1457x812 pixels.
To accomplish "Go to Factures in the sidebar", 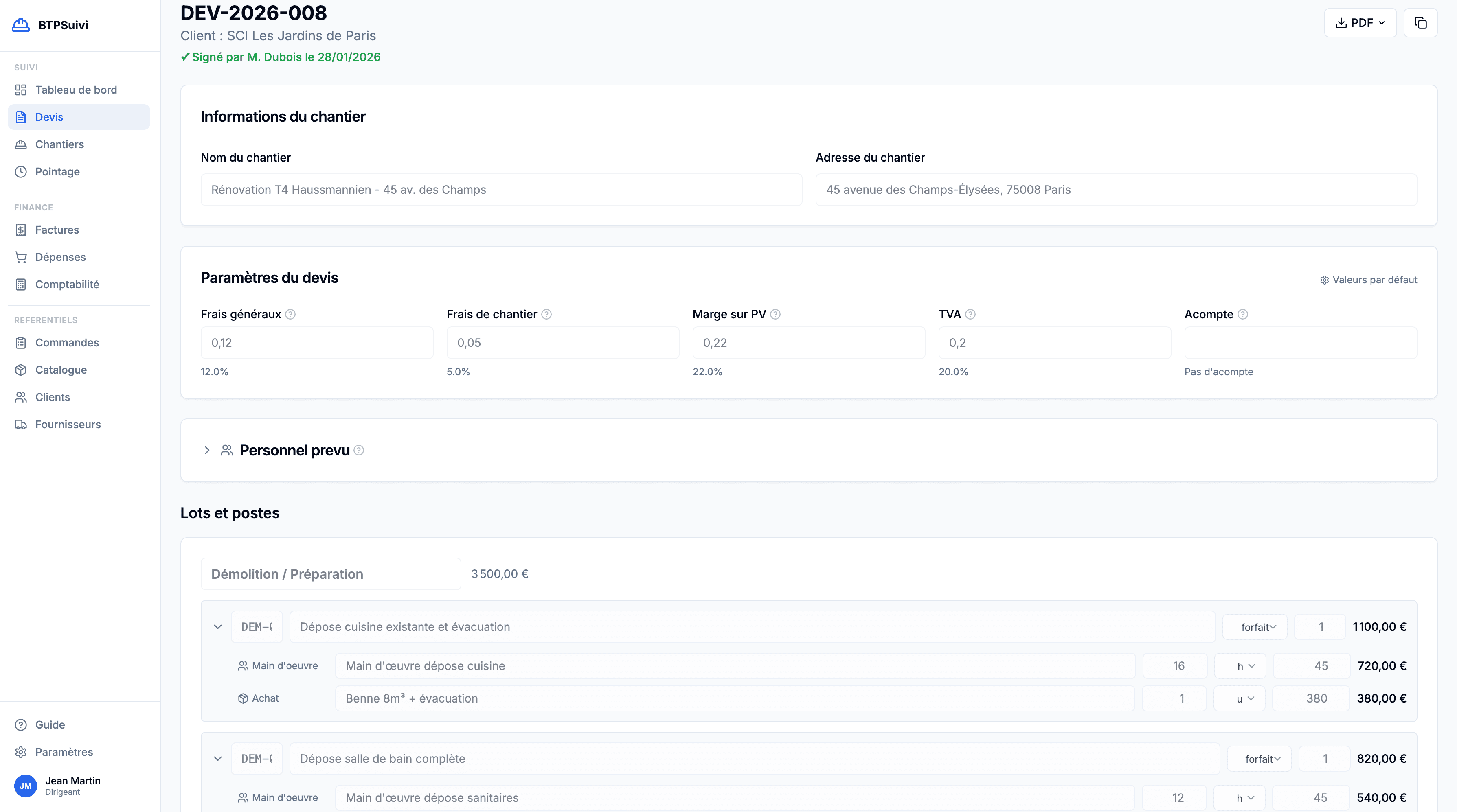I will coord(57,230).
